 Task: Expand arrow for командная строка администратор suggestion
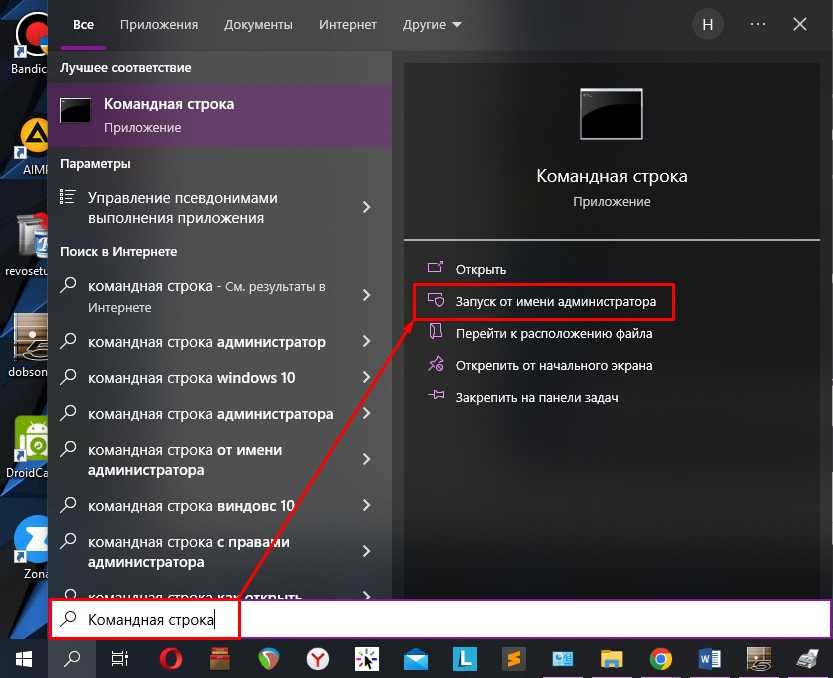[366, 341]
